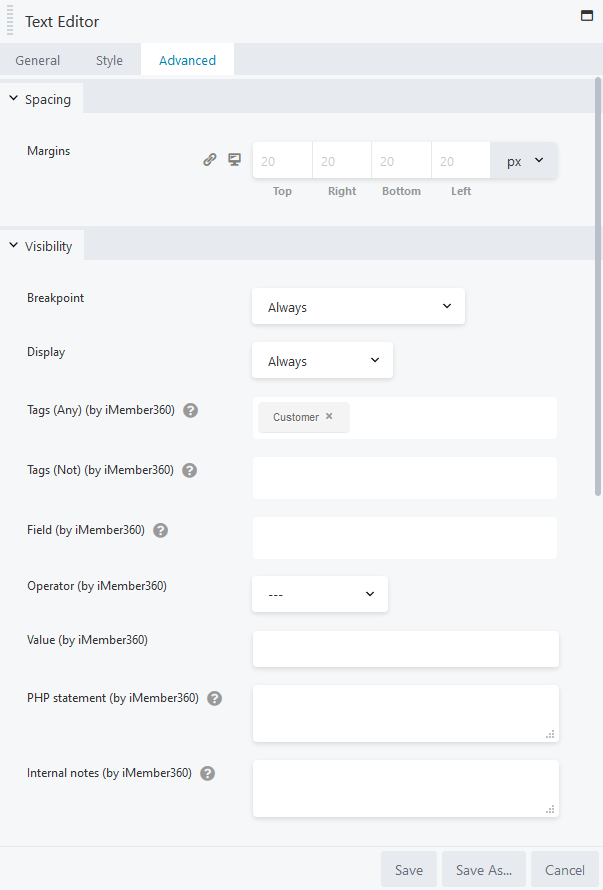This screenshot has height=890, width=603.
Task: Collapse the Visibility section
Action: point(41,245)
